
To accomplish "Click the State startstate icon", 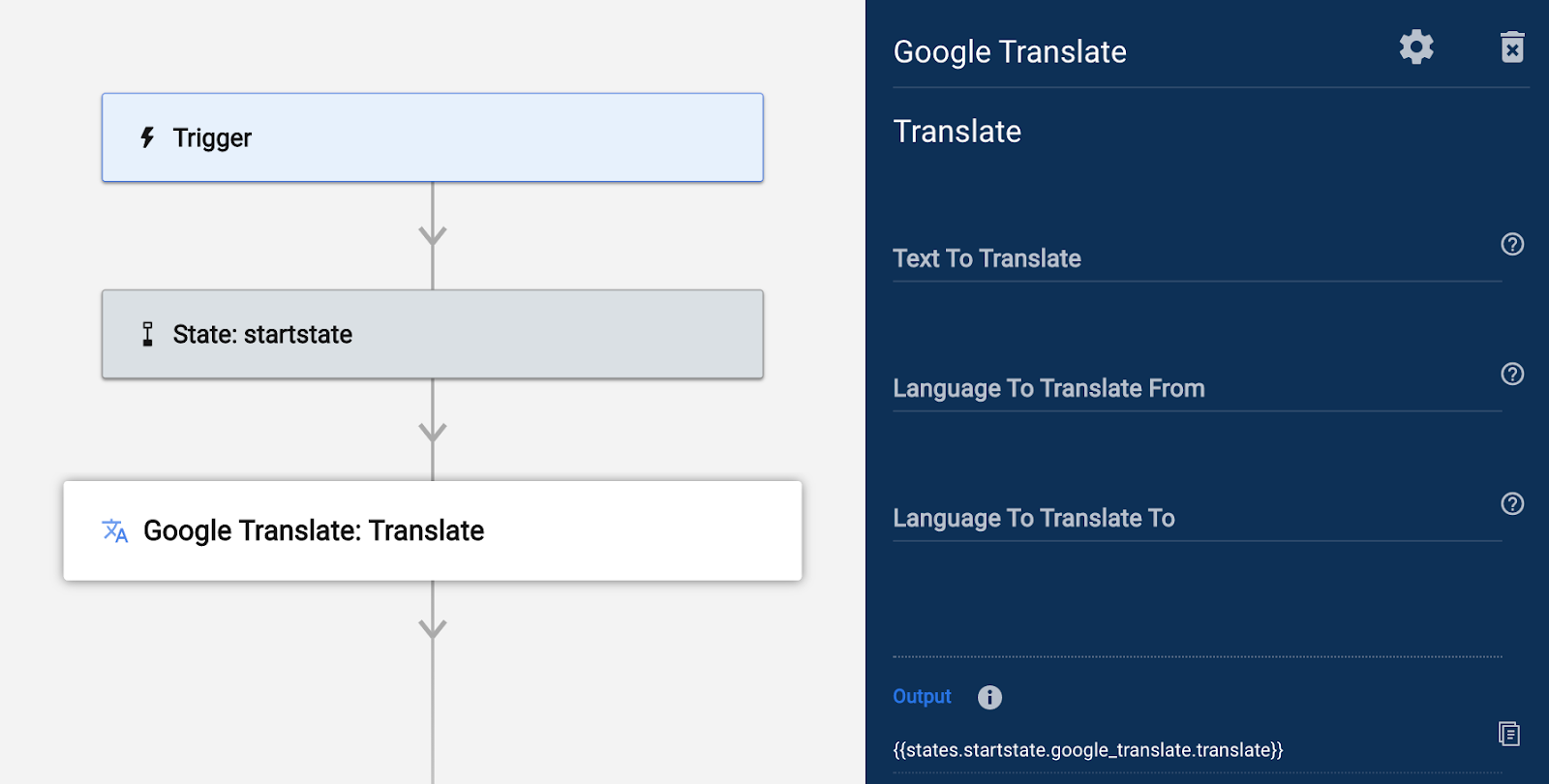I will (147, 334).
